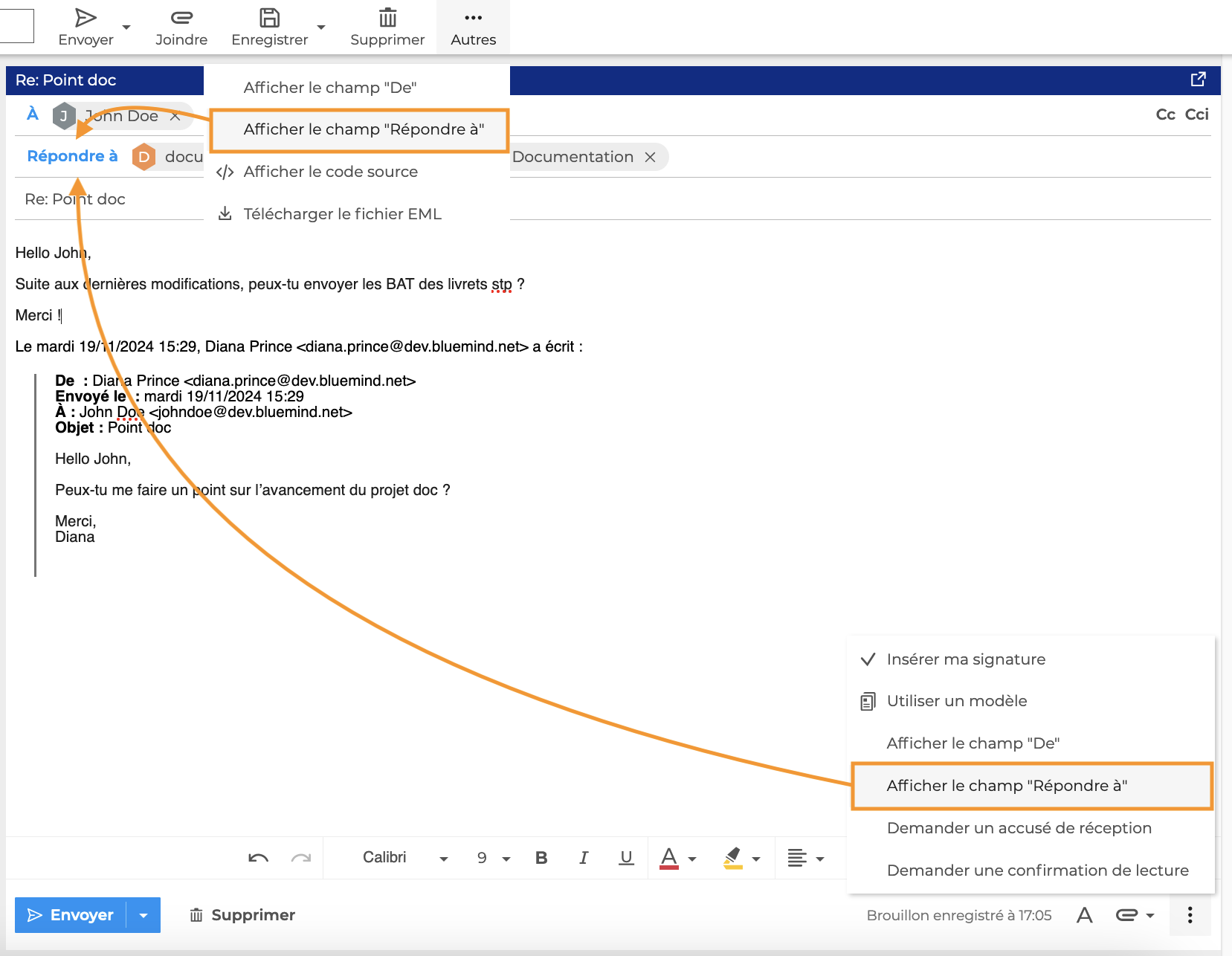The width and height of the screenshot is (1232, 956).
Task: Underline the selected text
Action: point(626,858)
